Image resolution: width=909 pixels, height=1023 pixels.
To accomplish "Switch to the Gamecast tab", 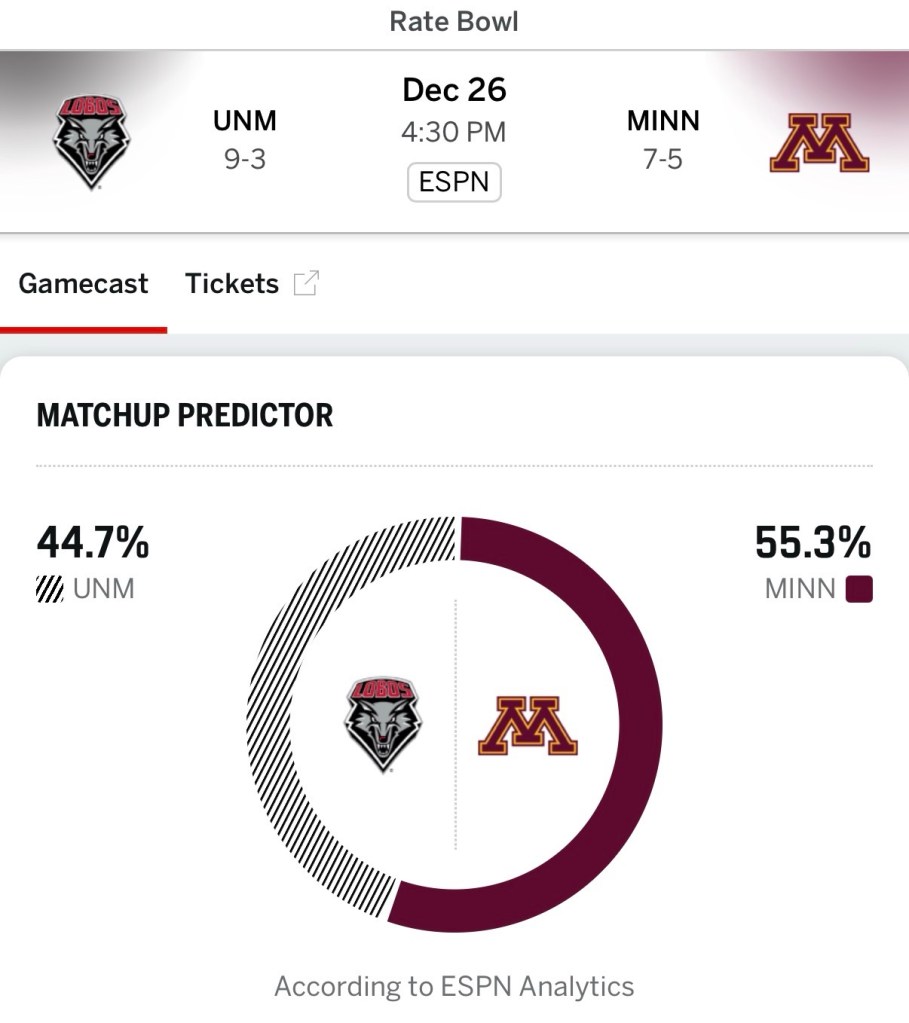I will (83, 284).
